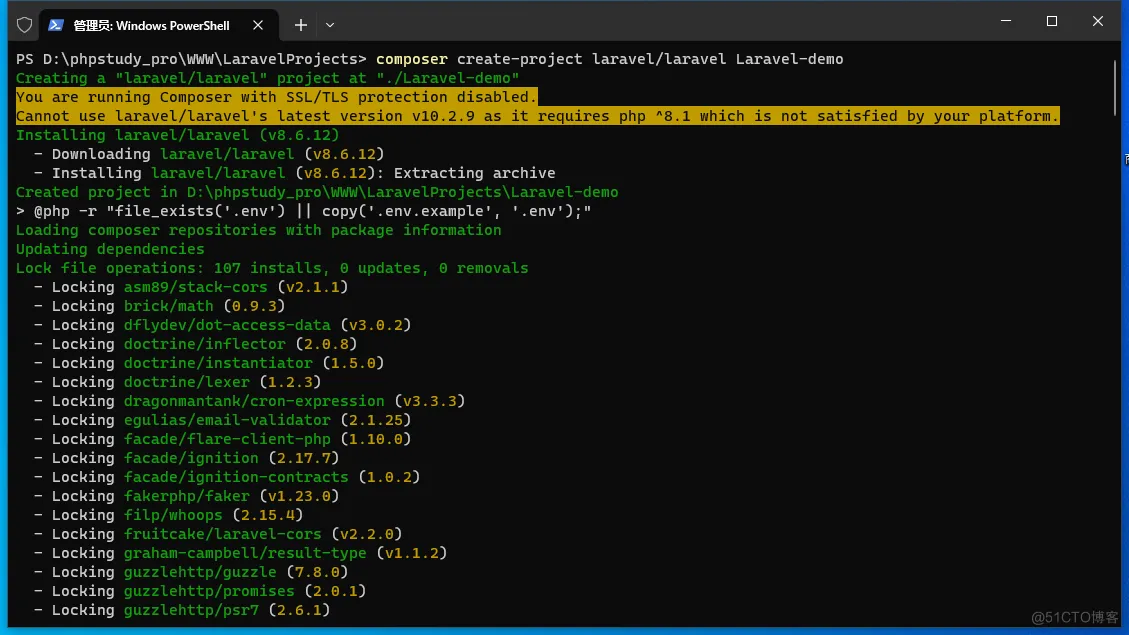Click the 'asm89/stack-cors' package name

pos(195,287)
